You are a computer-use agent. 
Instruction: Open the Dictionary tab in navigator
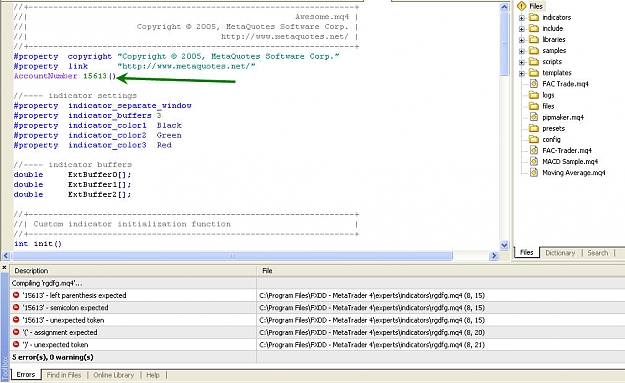click(x=560, y=253)
